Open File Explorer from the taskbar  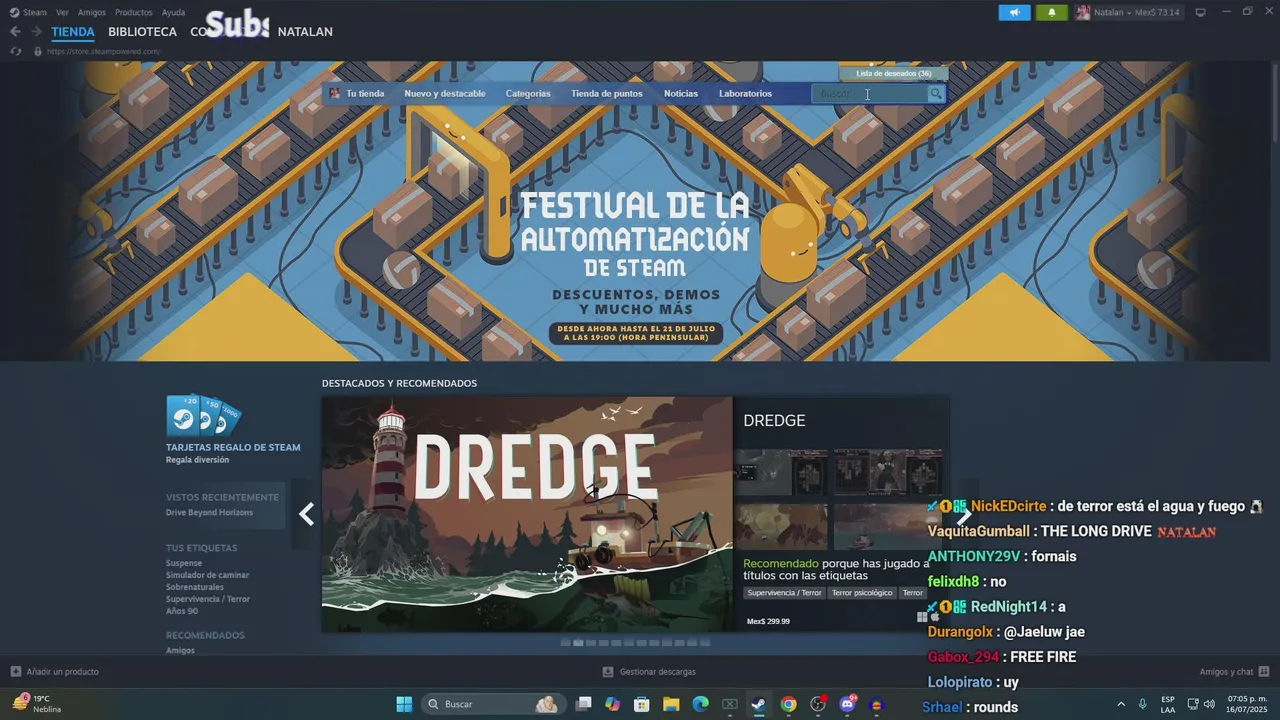point(671,704)
